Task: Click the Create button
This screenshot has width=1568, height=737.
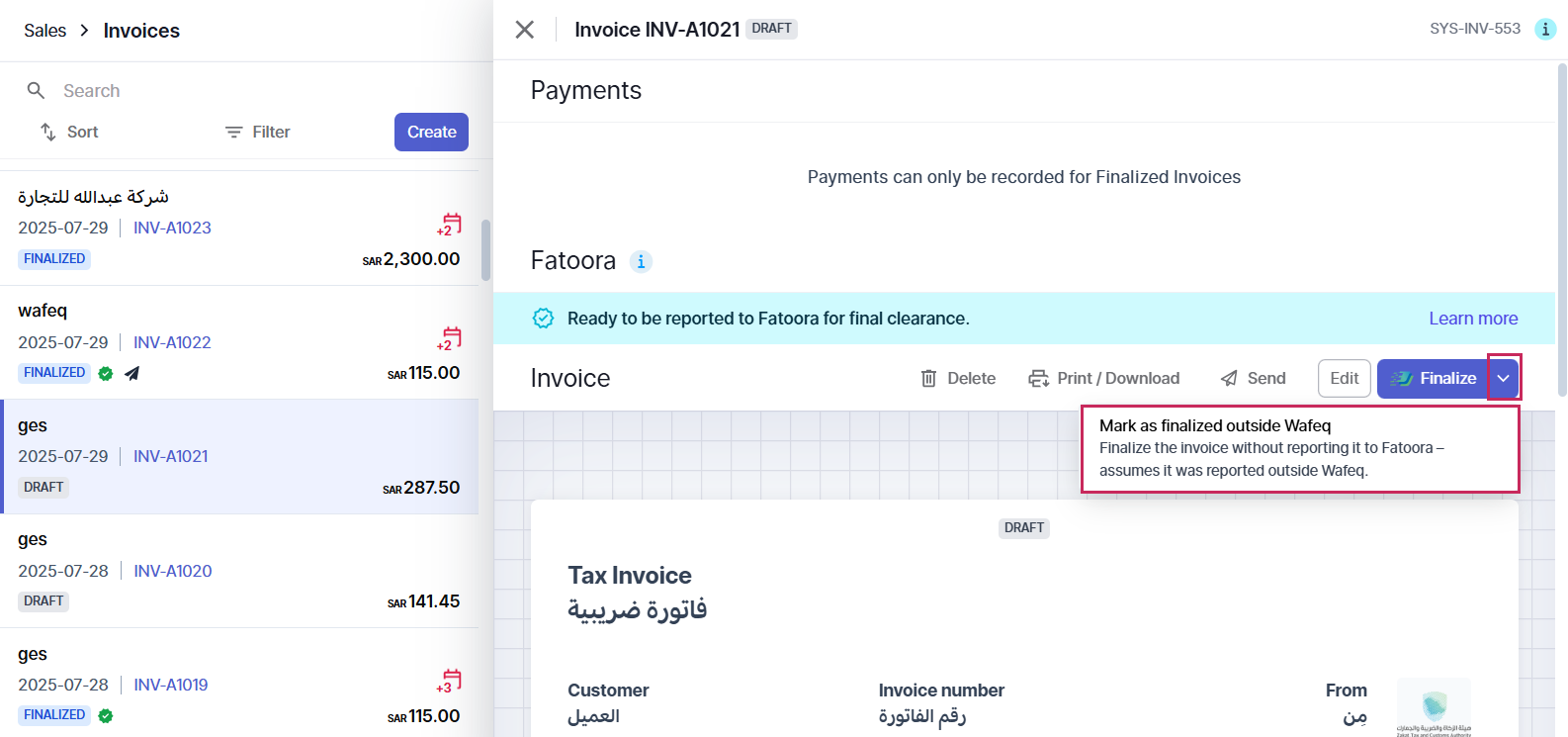Action: (431, 132)
